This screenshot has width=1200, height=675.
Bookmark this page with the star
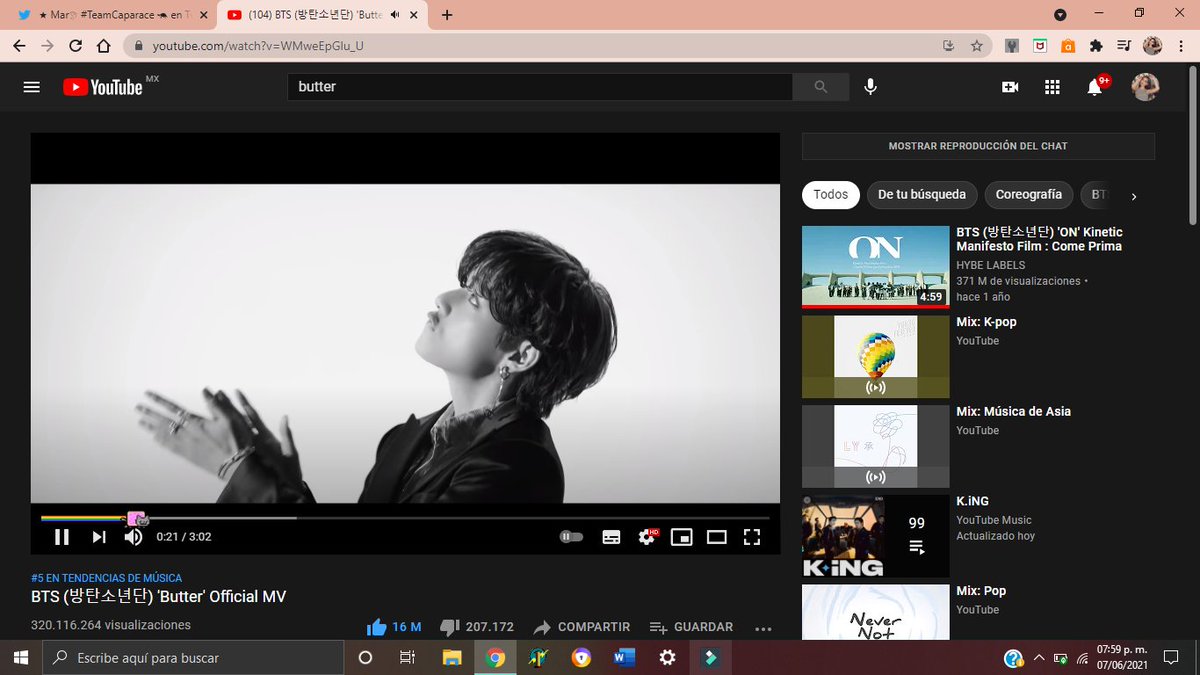[x=976, y=46]
